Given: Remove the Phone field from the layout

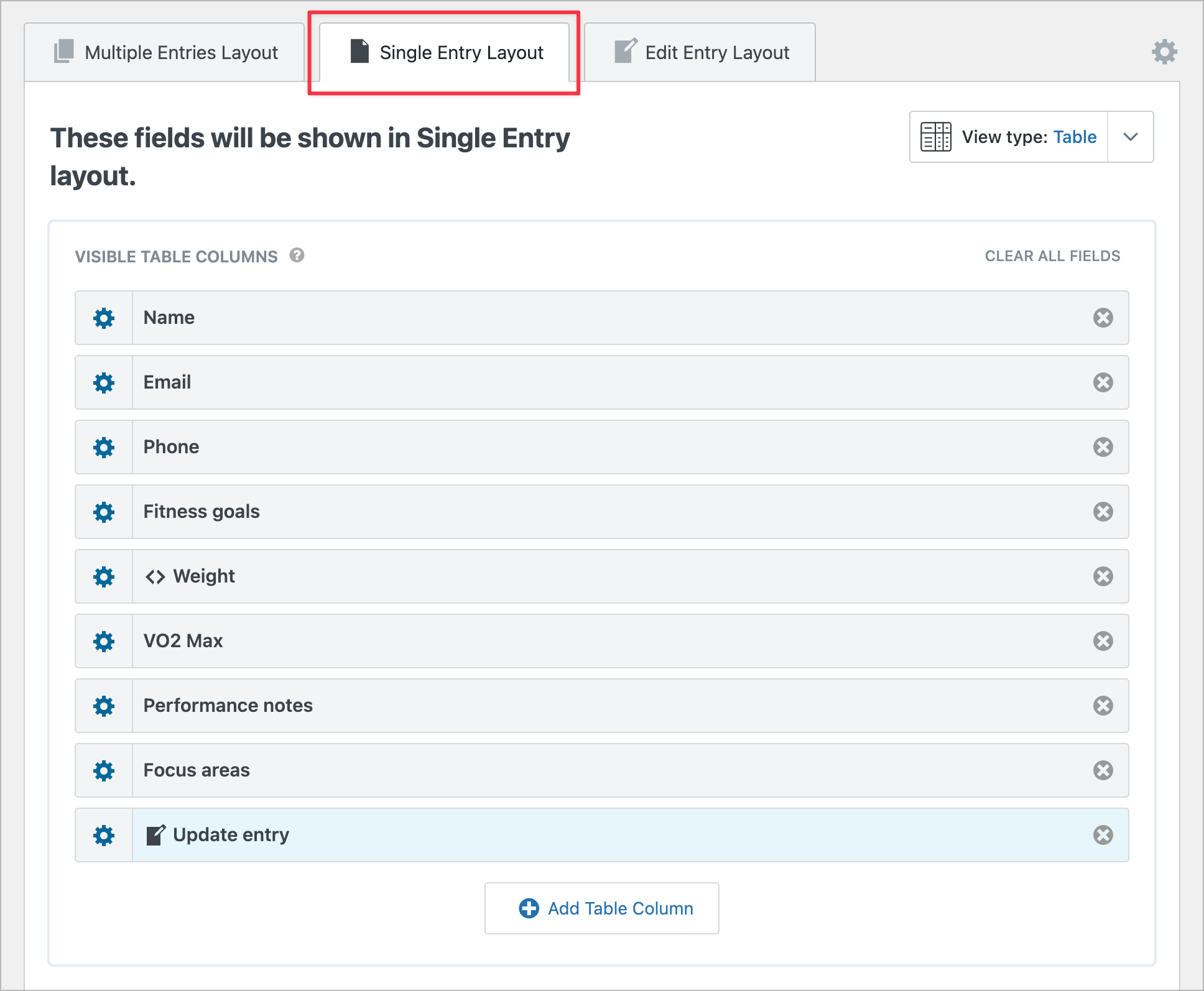Looking at the screenshot, I should tap(1103, 447).
